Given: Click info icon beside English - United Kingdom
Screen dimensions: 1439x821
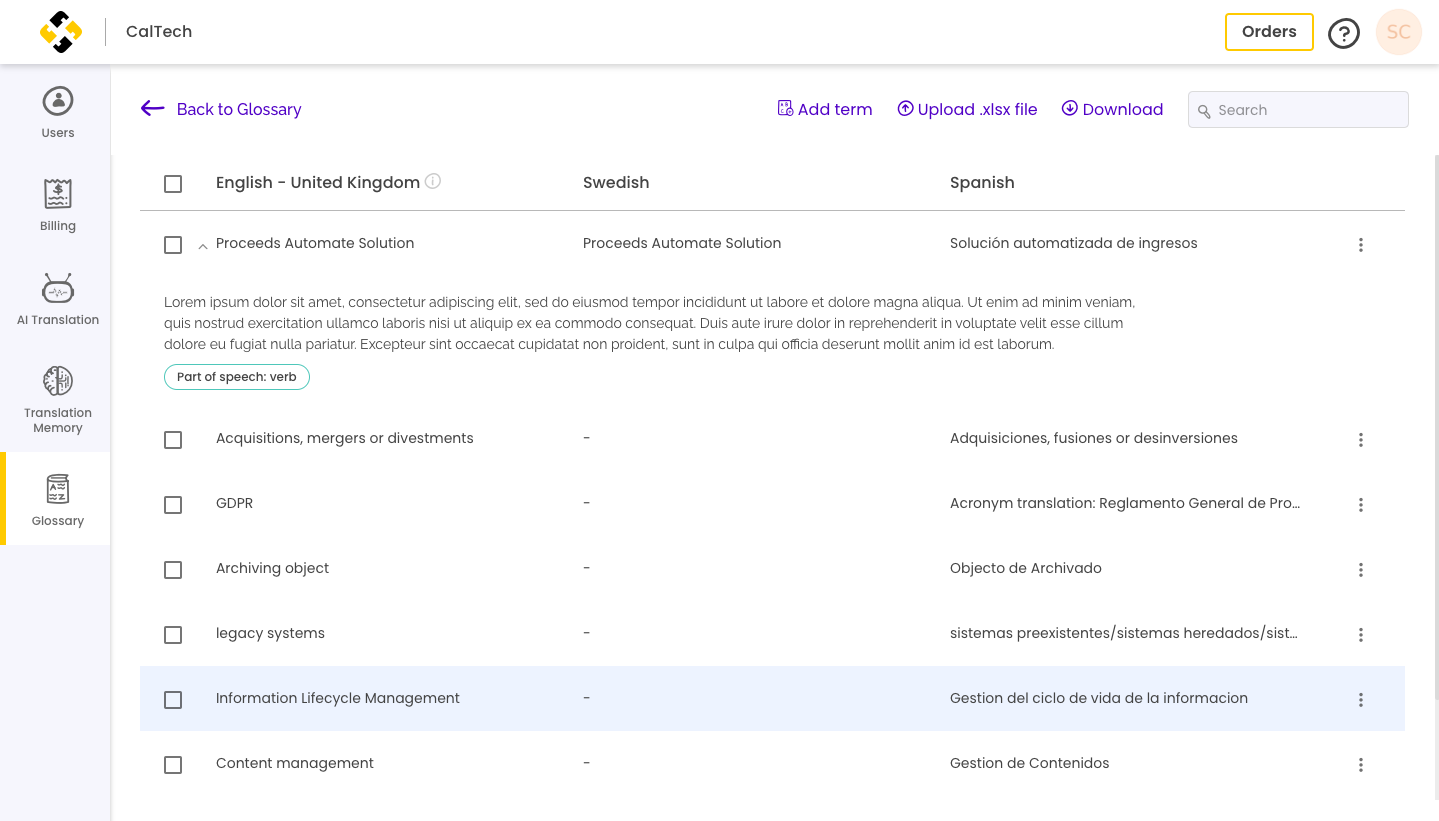Looking at the screenshot, I should [433, 181].
